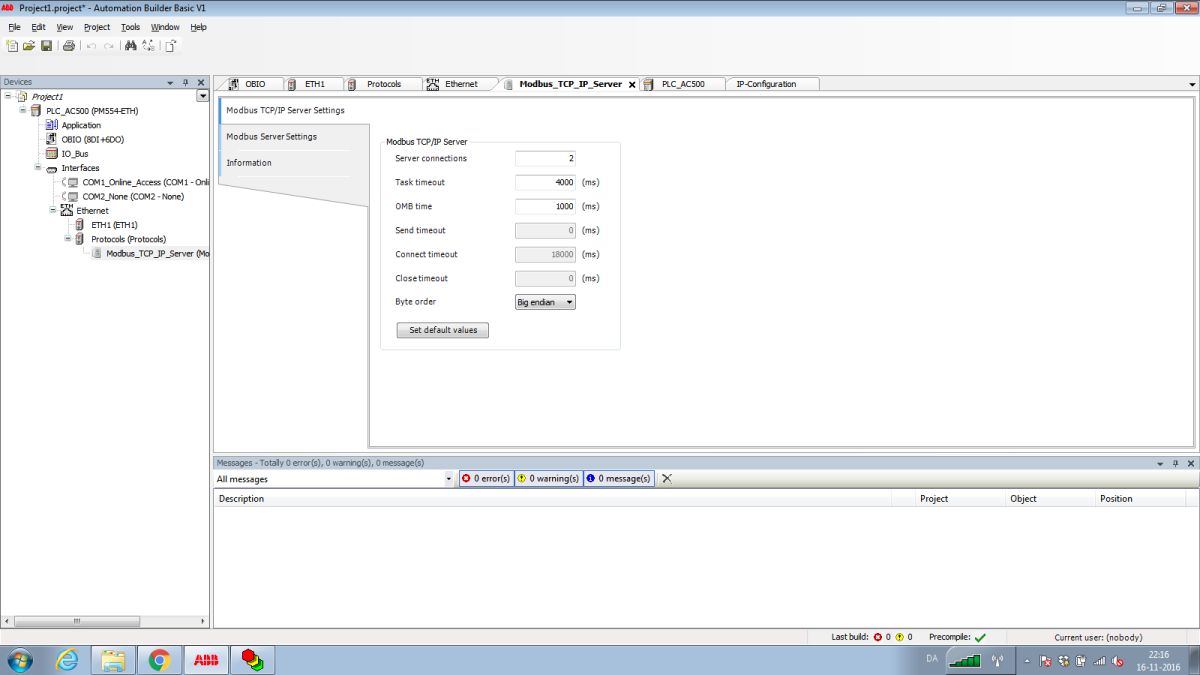Toggle the 0 warning(s) filter
Screen dimensions: 1200x675
coord(548,478)
